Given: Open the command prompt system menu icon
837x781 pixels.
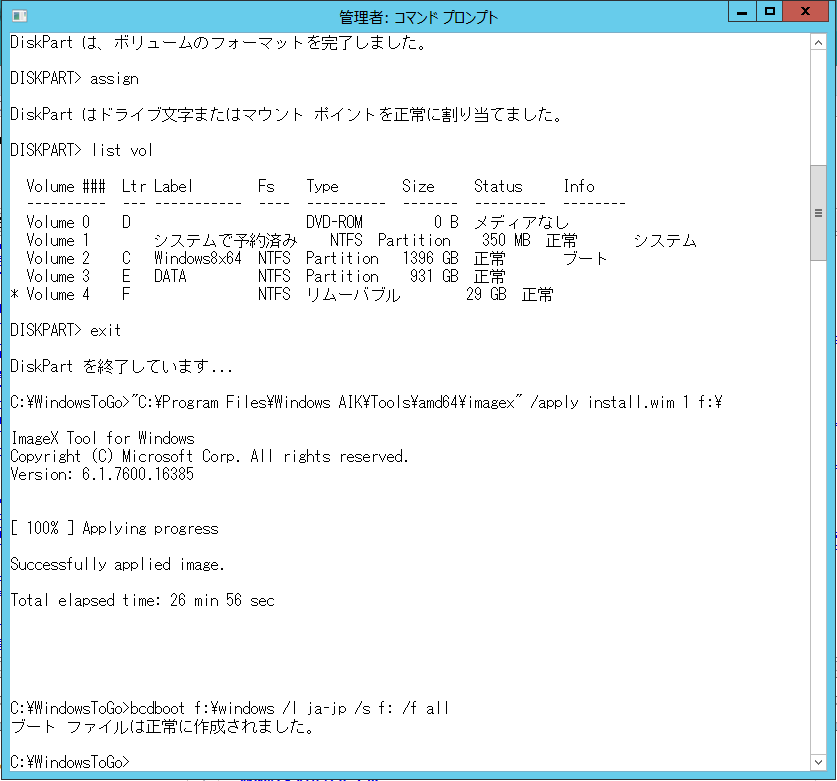Looking at the screenshot, I should (x=19, y=16).
